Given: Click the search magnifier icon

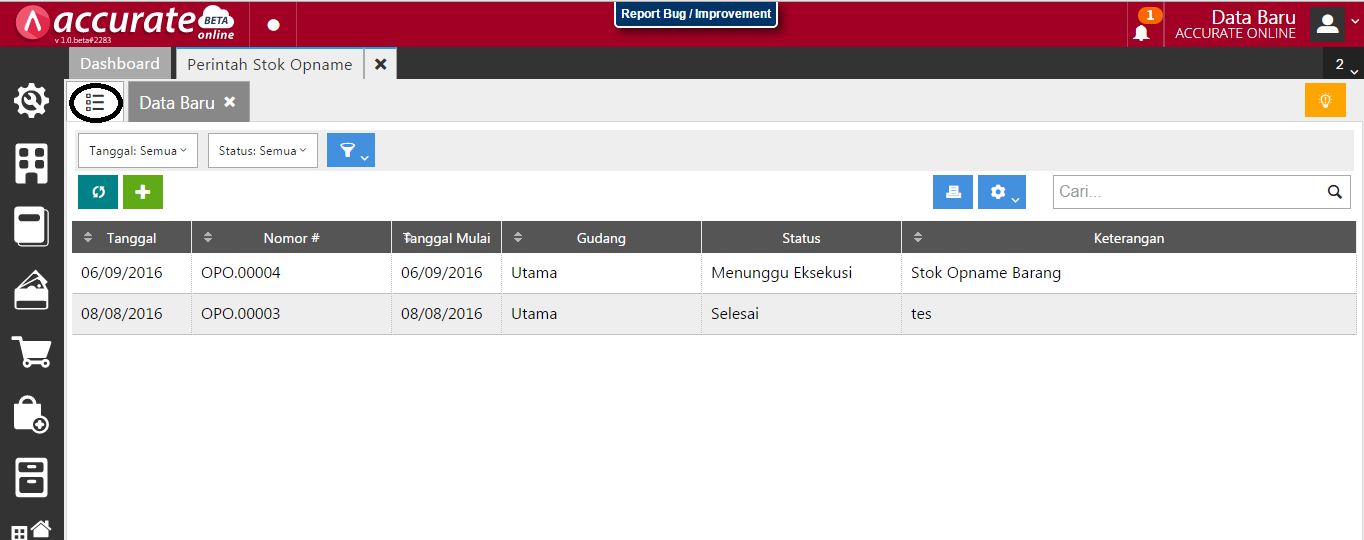Looking at the screenshot, I should pos(1333,192).
